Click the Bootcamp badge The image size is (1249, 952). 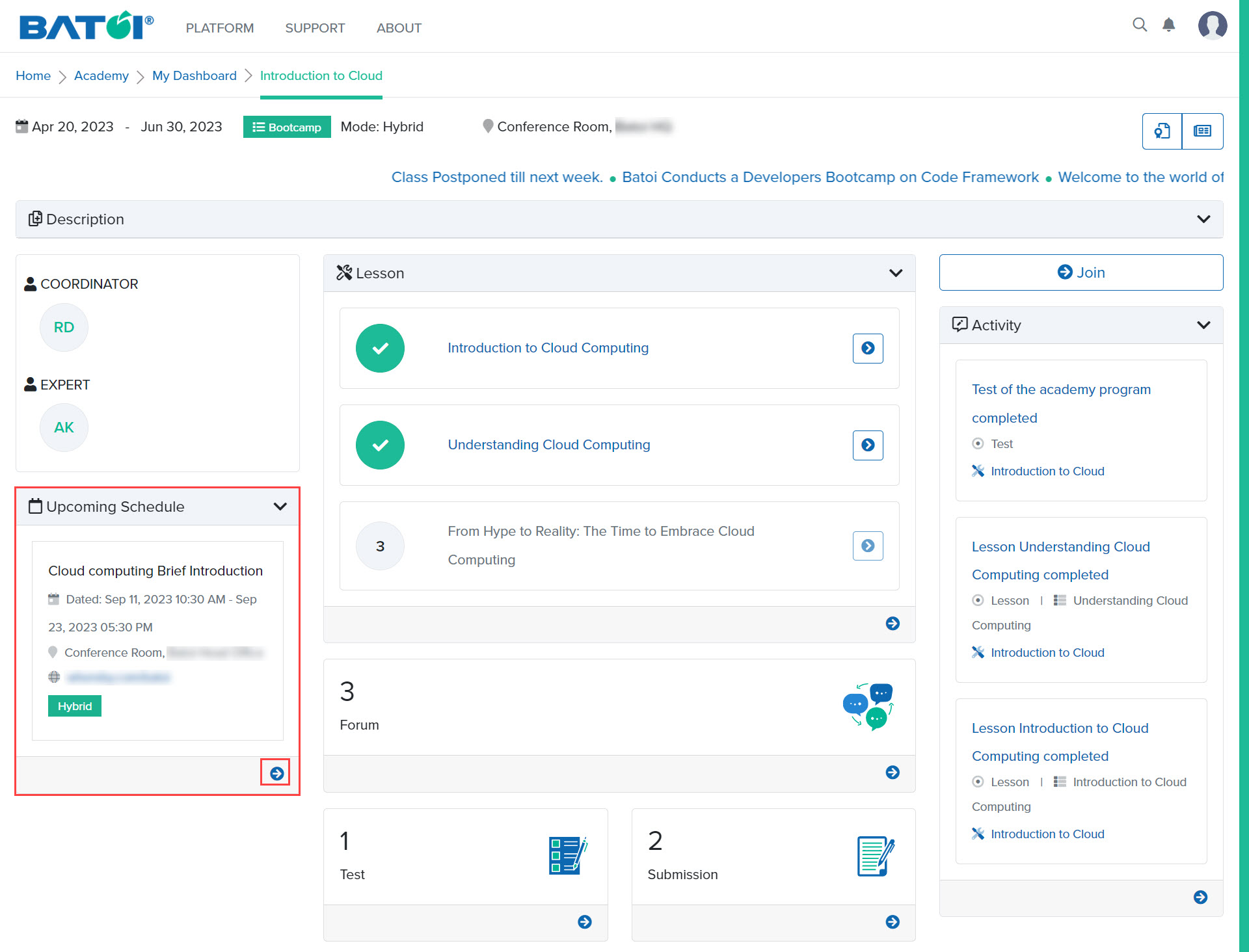coord(287,127)
